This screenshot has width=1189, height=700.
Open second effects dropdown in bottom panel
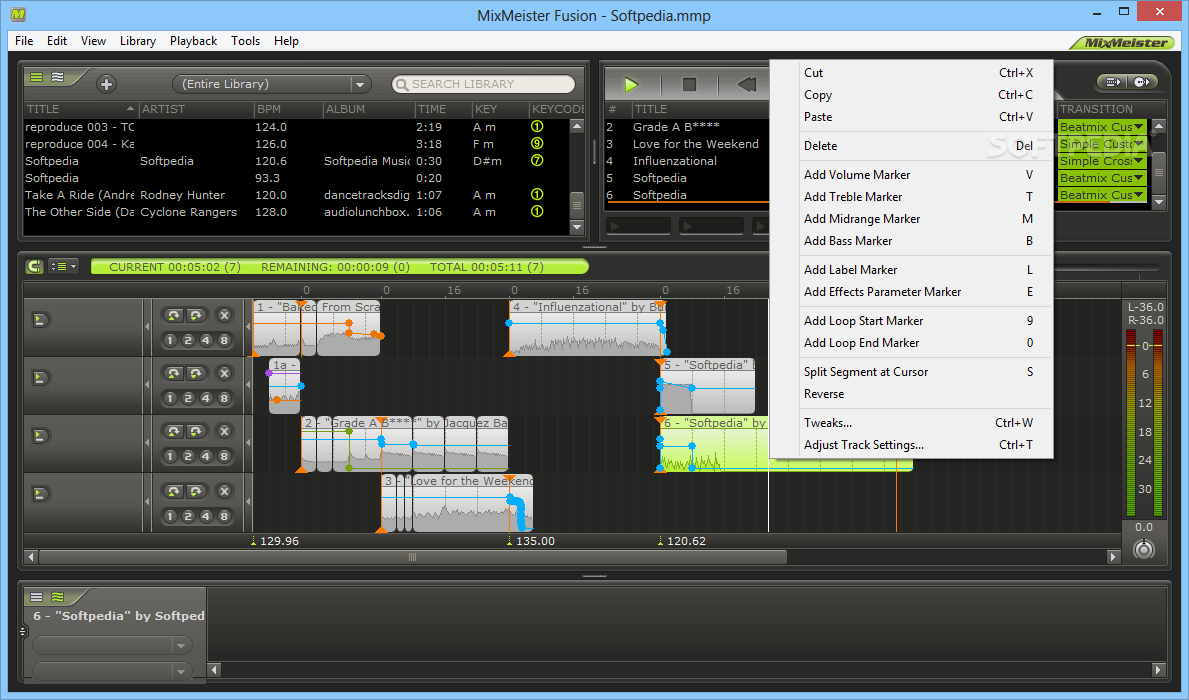[112, 671]
